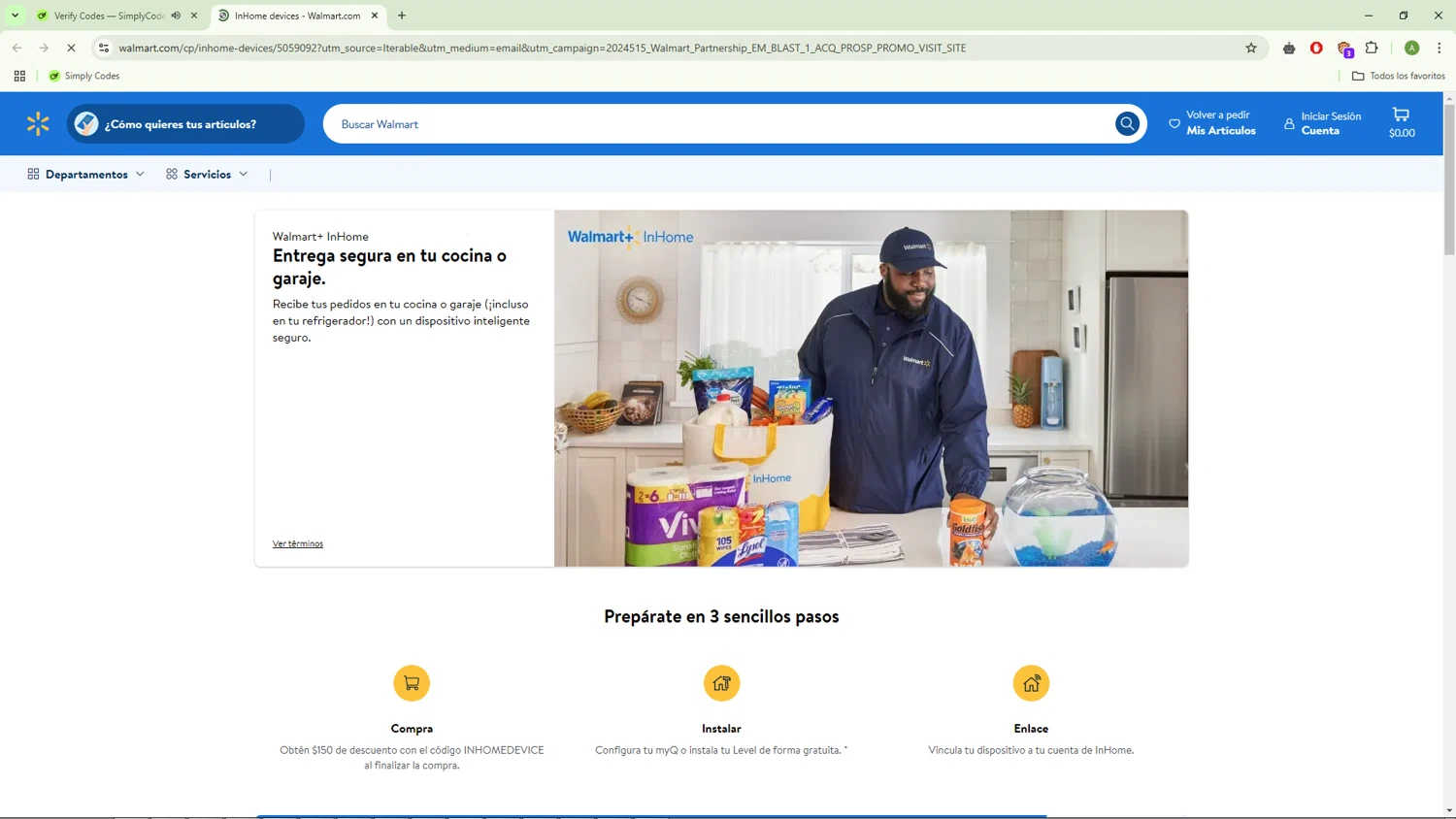The width and height of the screenshot is (1456, 819).
Task: Click the Instalar garage step icon
Action: click(721, 683)
